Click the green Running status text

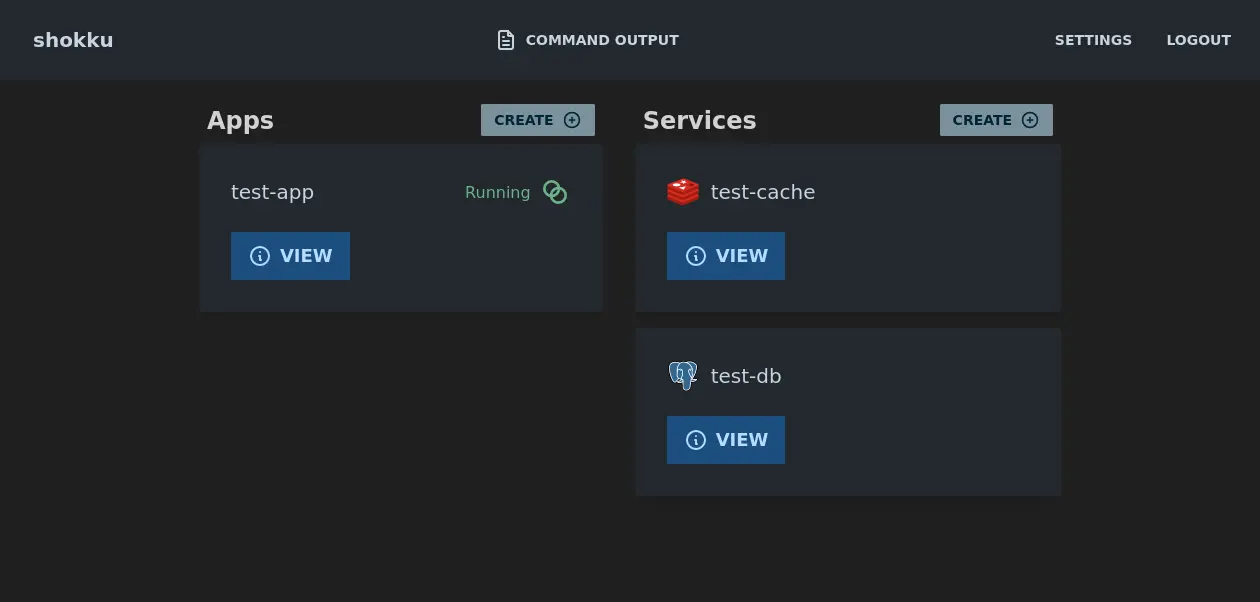[x=497, y=192]
